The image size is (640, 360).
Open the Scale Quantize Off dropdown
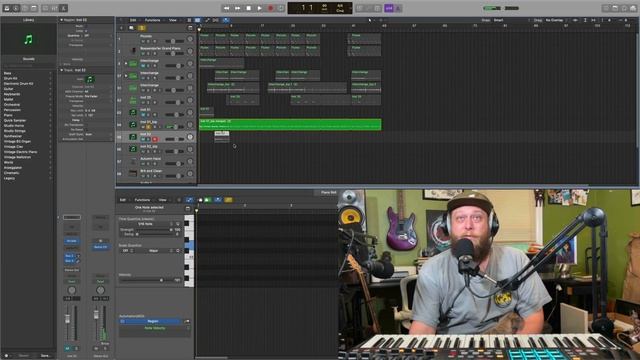click(127, 251)
